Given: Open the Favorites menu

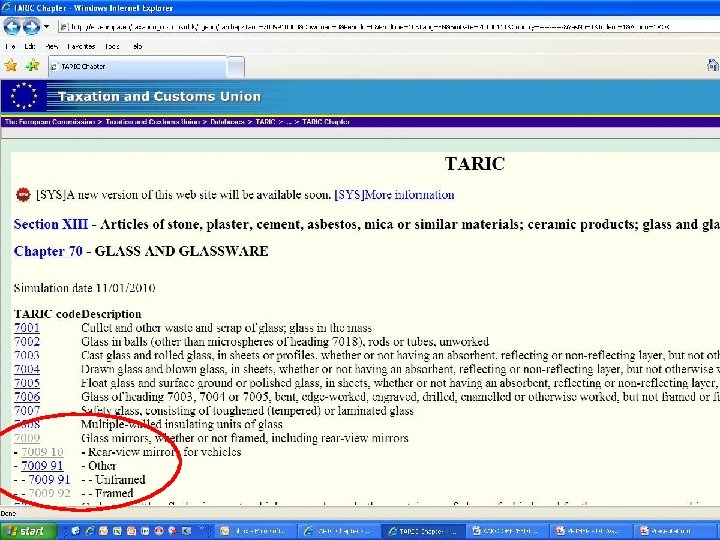Looking at the screenshot, I should coord(81,46).
